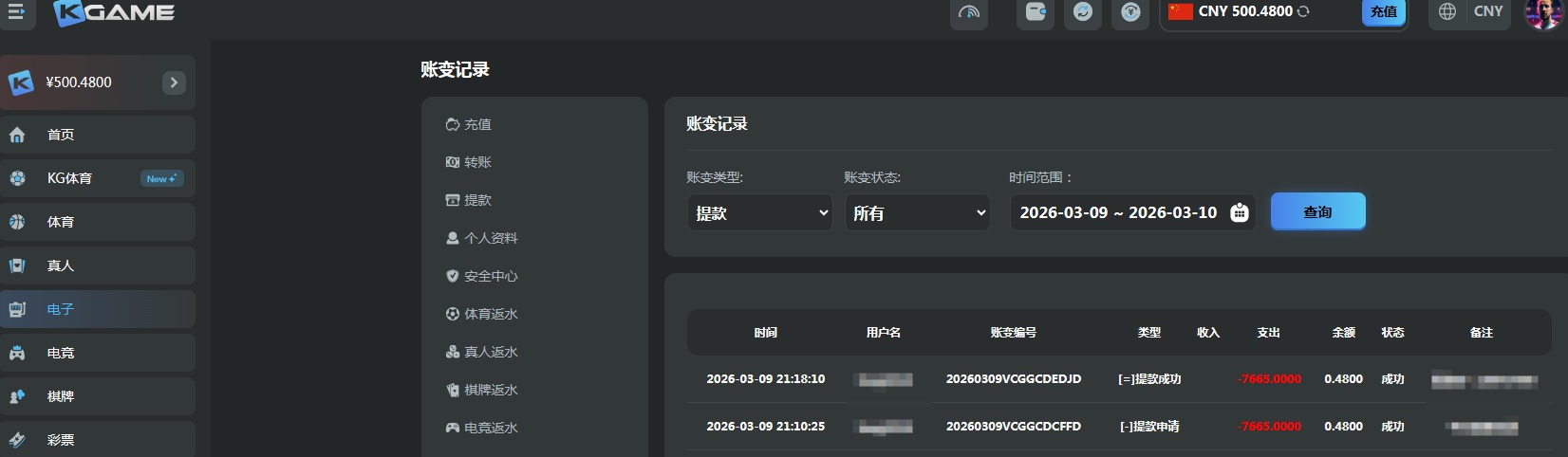Click the [=]提款成功 type cell
Screen dimensions: 1568x457
click(x=1149, y=379)
